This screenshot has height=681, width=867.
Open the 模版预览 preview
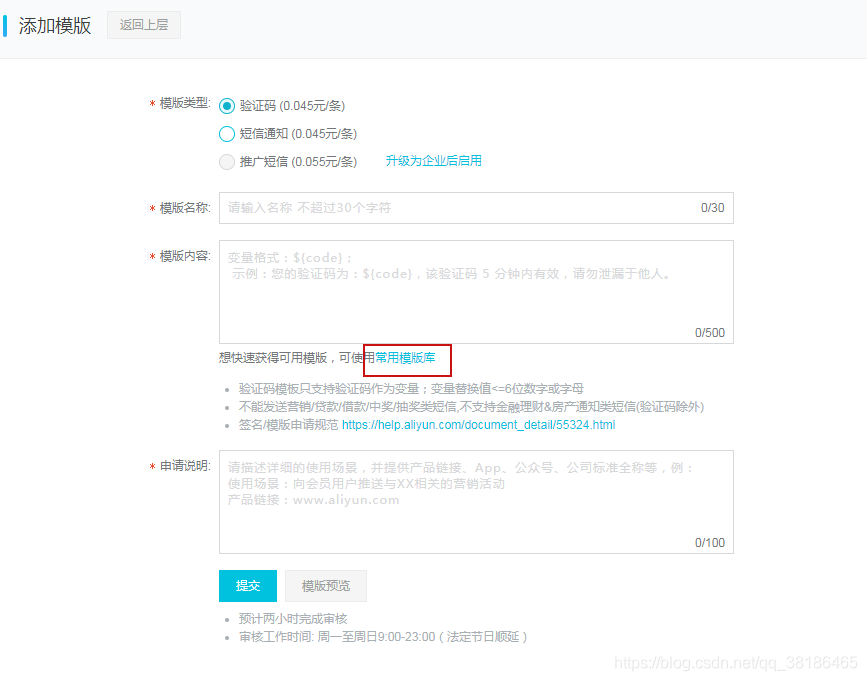pos(326,586)
